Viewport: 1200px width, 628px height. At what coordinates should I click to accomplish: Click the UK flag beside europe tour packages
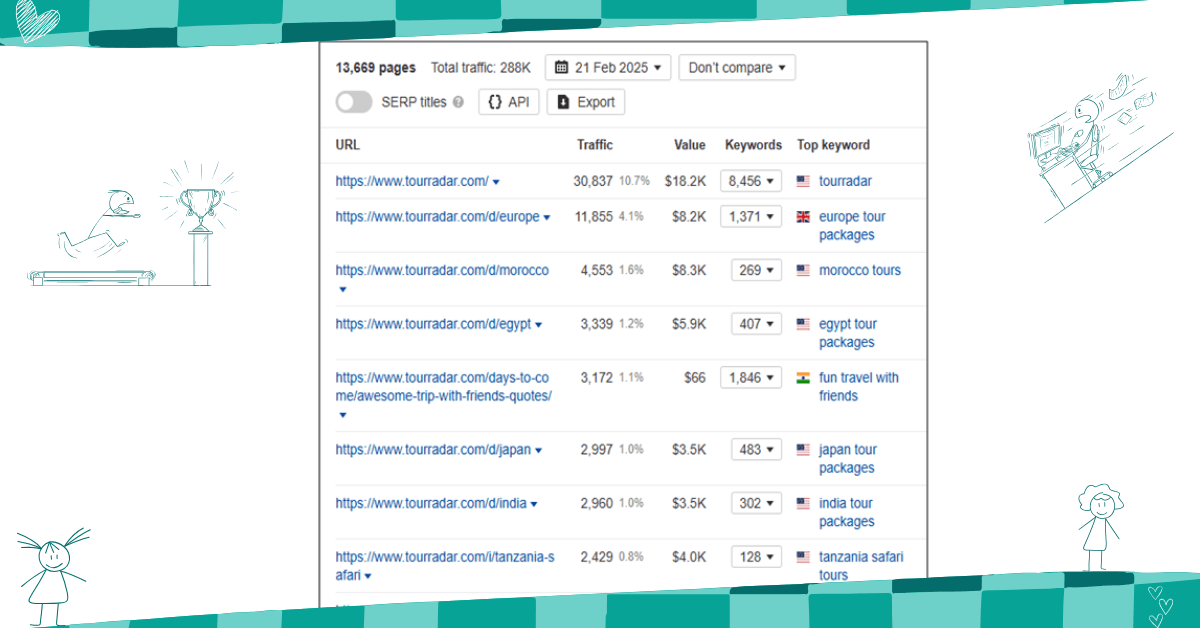(x=803, y=217)
